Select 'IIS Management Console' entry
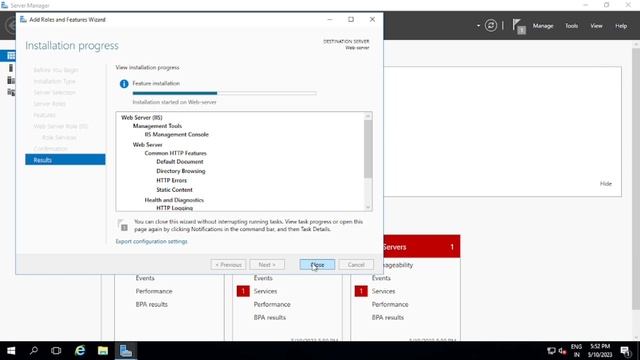 tap(176, 134)
